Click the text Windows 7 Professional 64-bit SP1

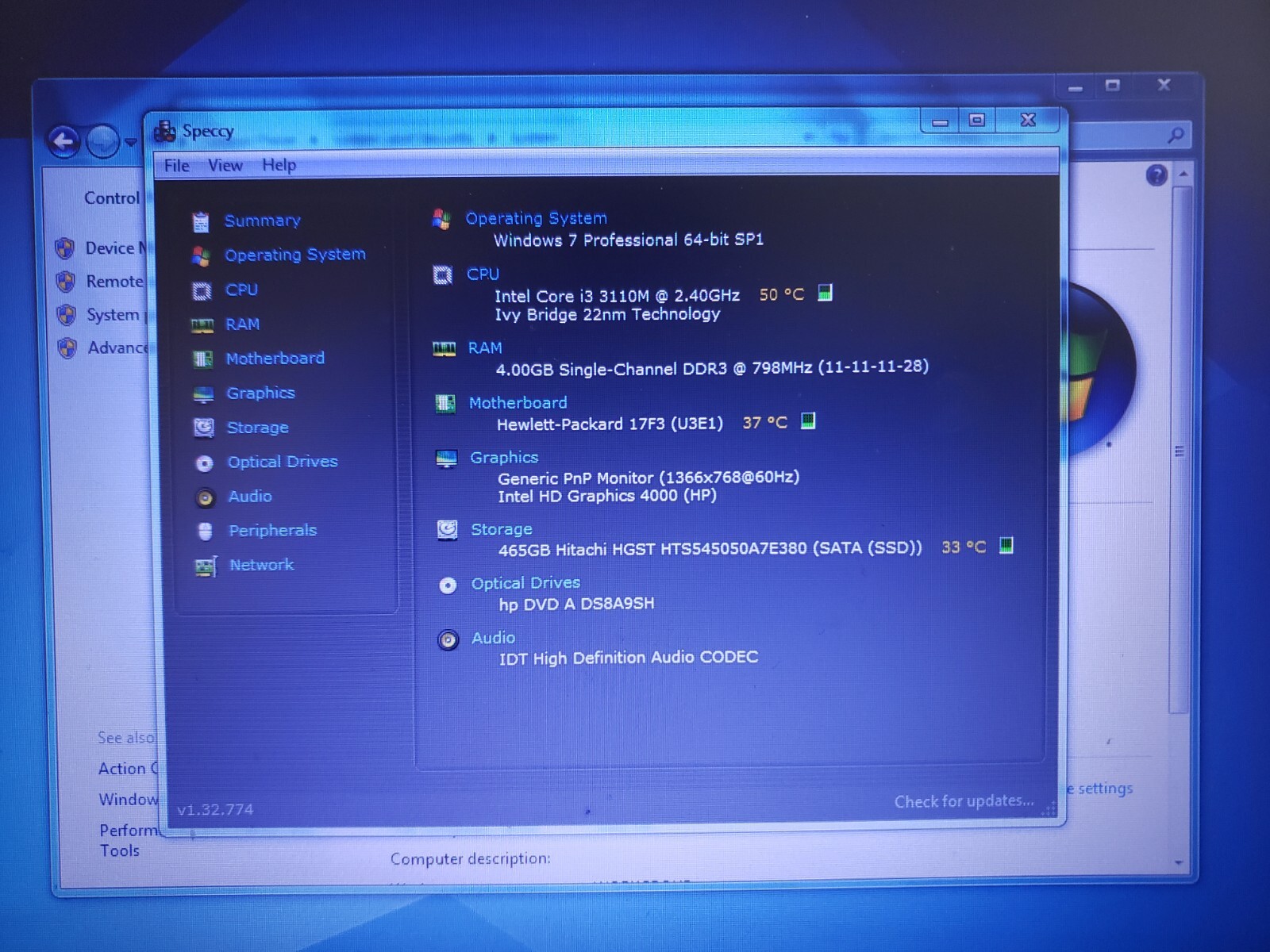tap(629, 240)
